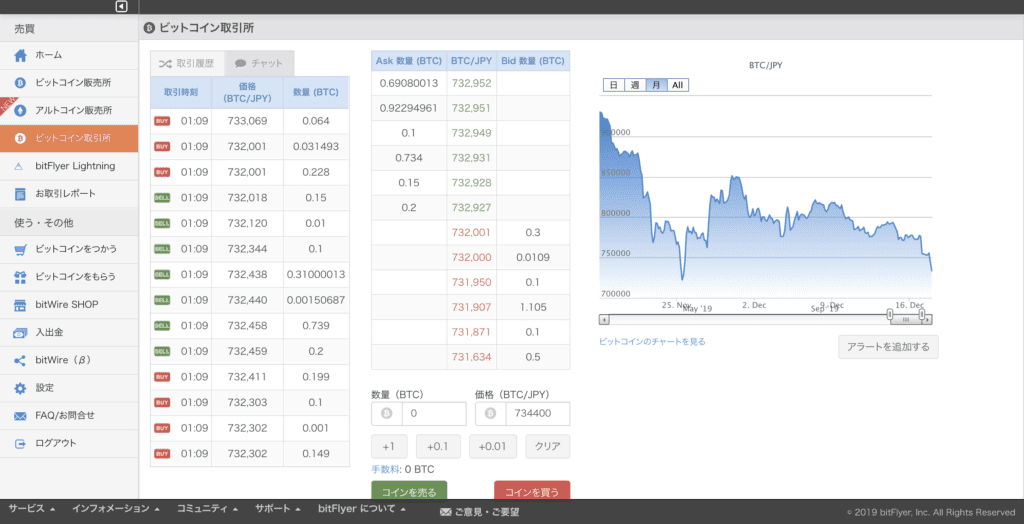Open the 取引履歴 tab
Viewport: 1024px width, 524px height.
[x=187, y=63]
